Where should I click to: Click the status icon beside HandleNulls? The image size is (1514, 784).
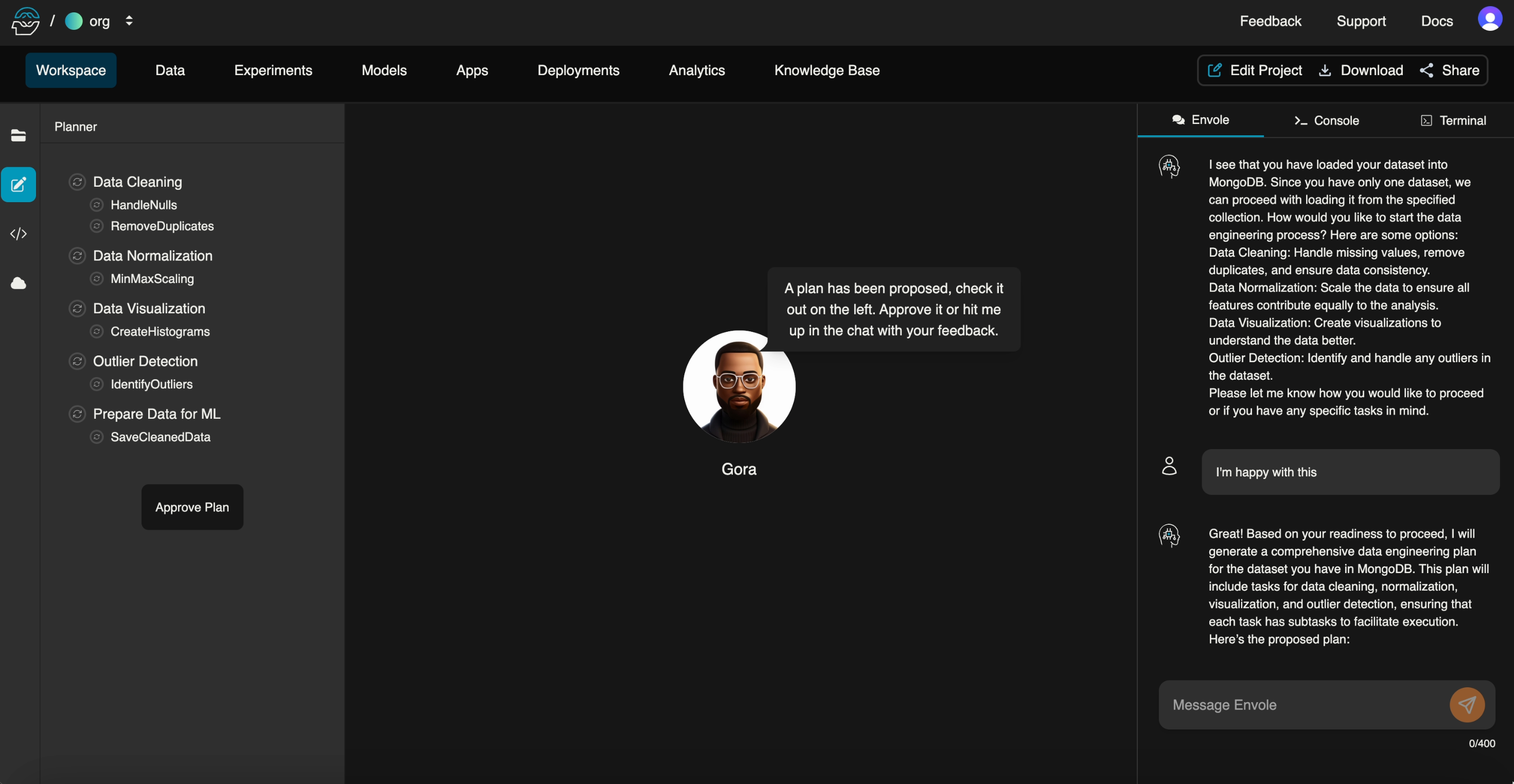tap(97, 205)
